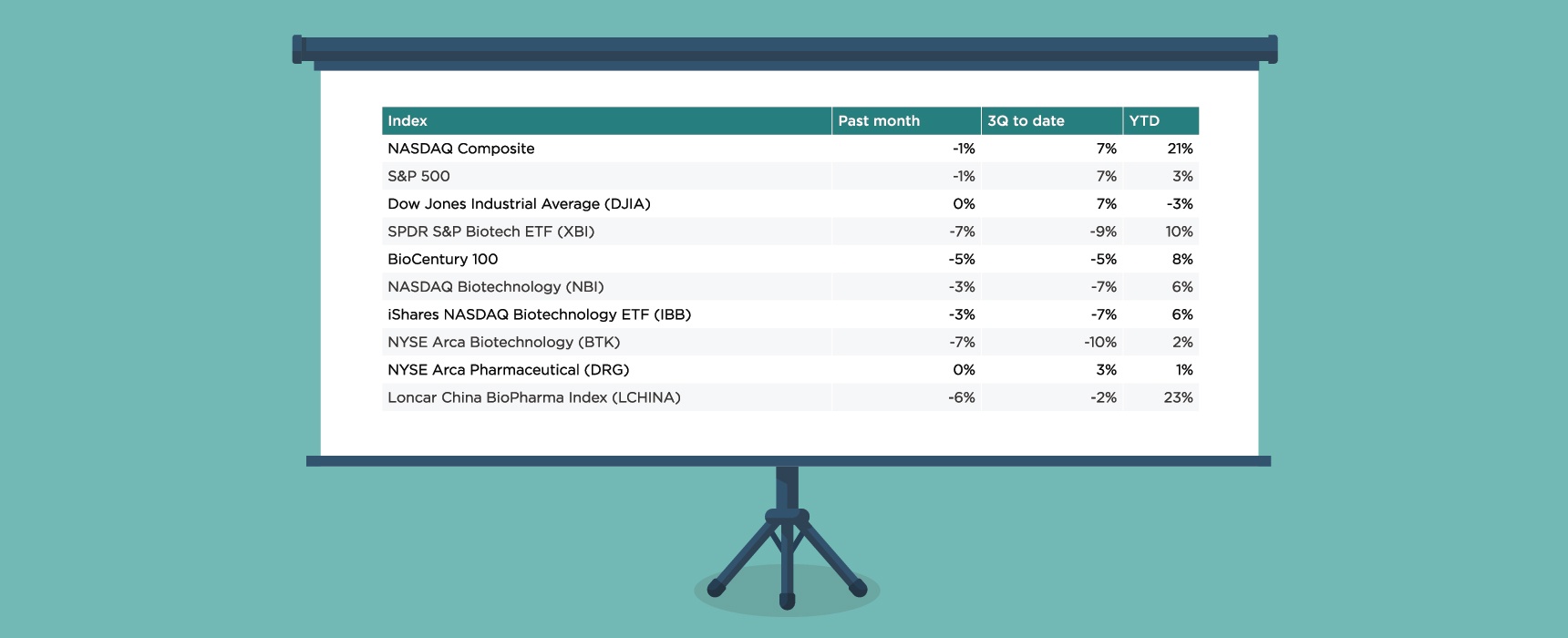
Task: Click NASDAQ Biotechnology (NBI) row label
Action: 496,287
